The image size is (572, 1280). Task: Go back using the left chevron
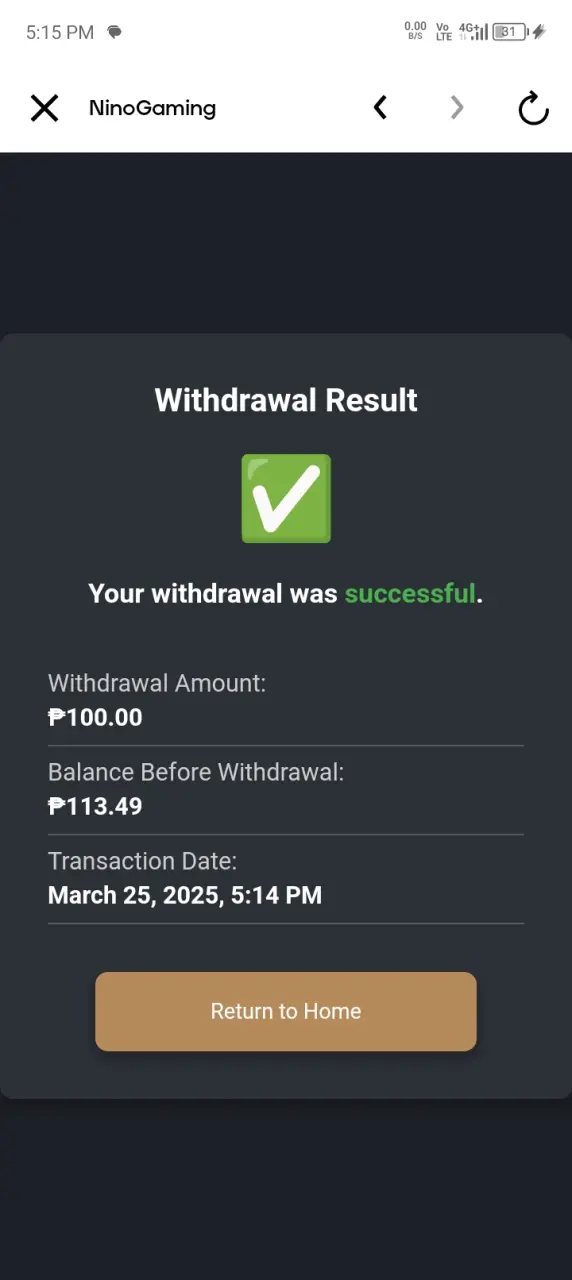click(x=380, y=108)
